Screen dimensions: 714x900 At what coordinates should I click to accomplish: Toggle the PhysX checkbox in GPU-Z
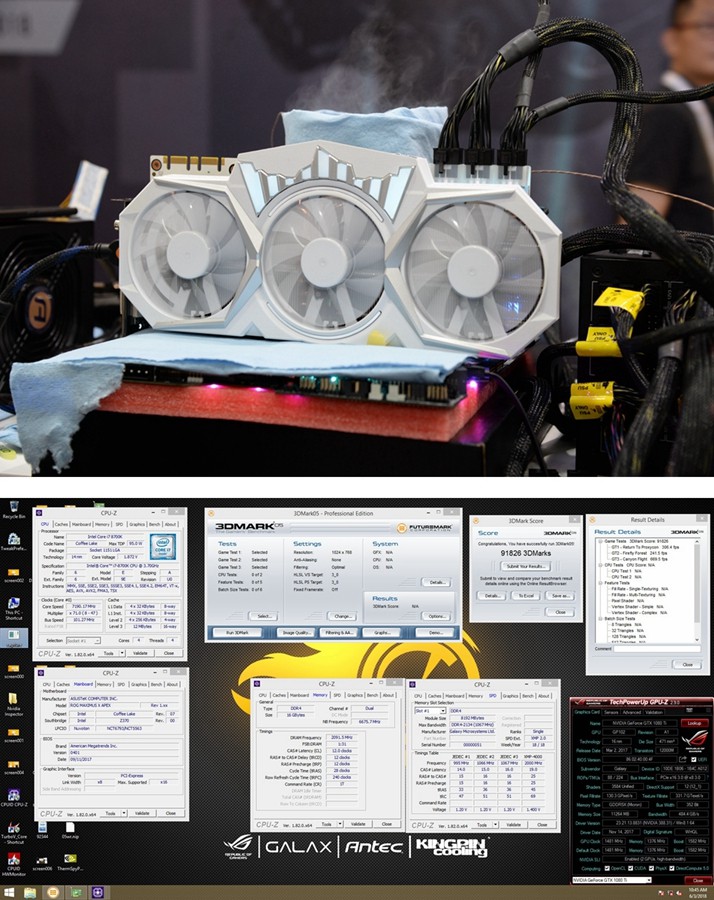[652, 868]
